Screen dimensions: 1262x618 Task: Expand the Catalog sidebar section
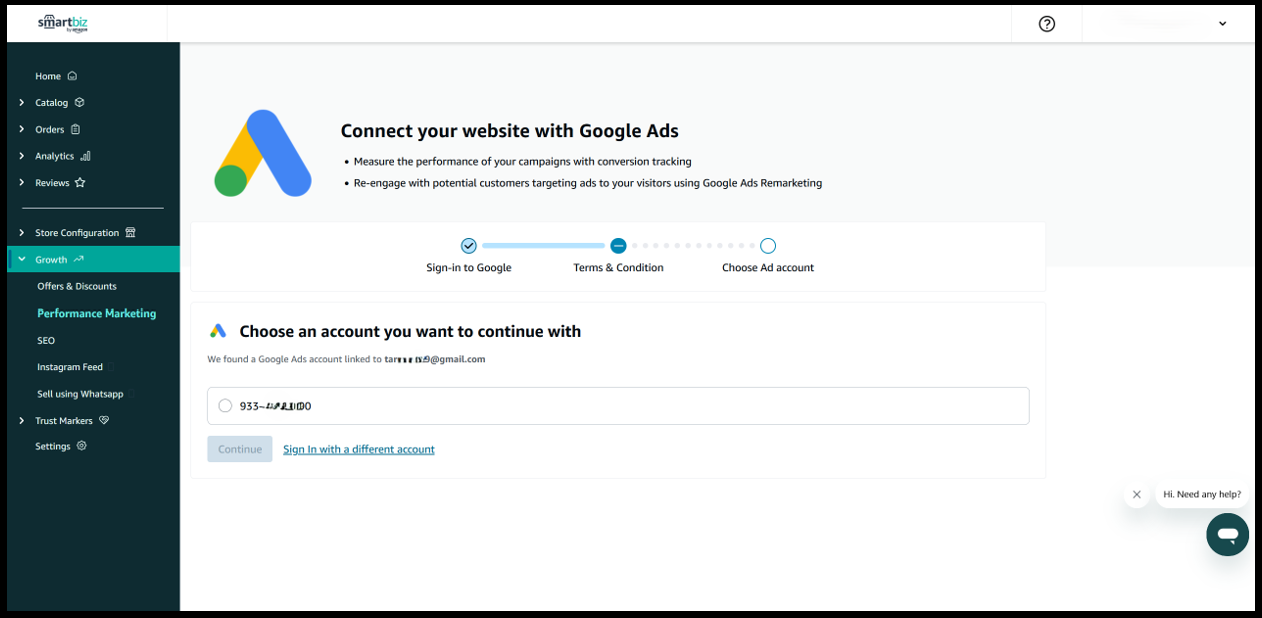point(22,102)
